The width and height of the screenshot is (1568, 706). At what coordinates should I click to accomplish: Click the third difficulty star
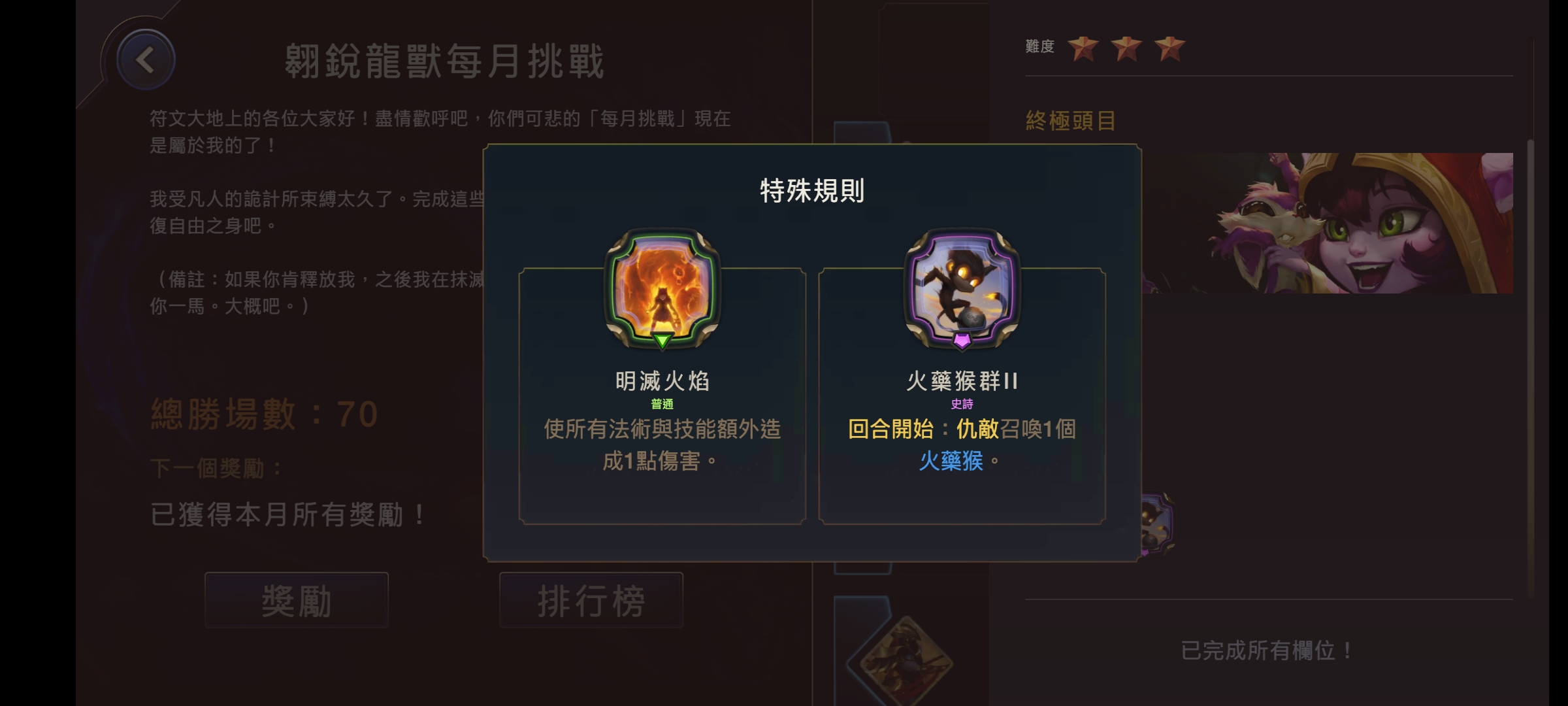pyautogui.click(x=1169, y=48)
